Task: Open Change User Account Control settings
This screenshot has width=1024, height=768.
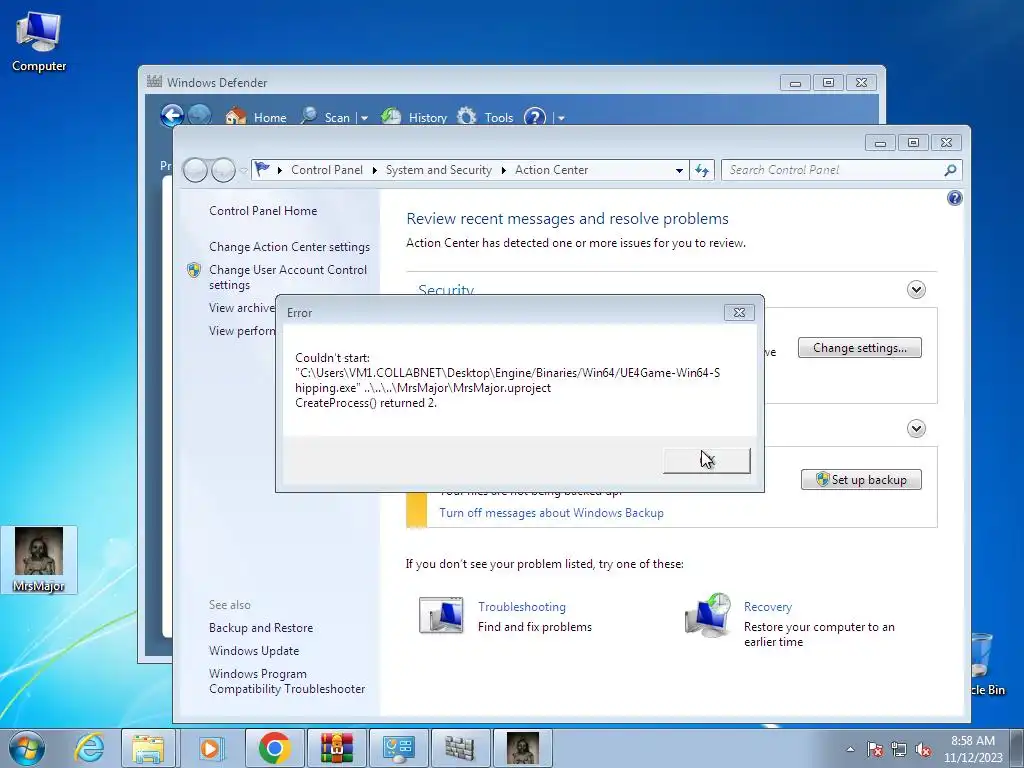Action: (x=287, y=277)
